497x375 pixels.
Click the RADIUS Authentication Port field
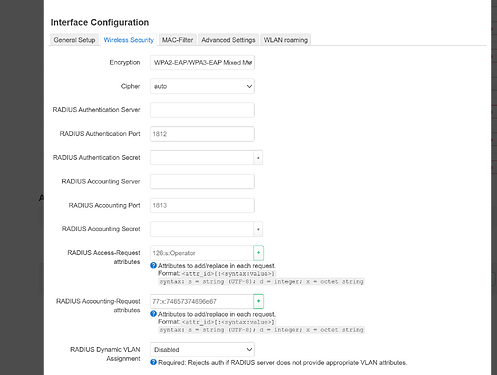(202, 134)
